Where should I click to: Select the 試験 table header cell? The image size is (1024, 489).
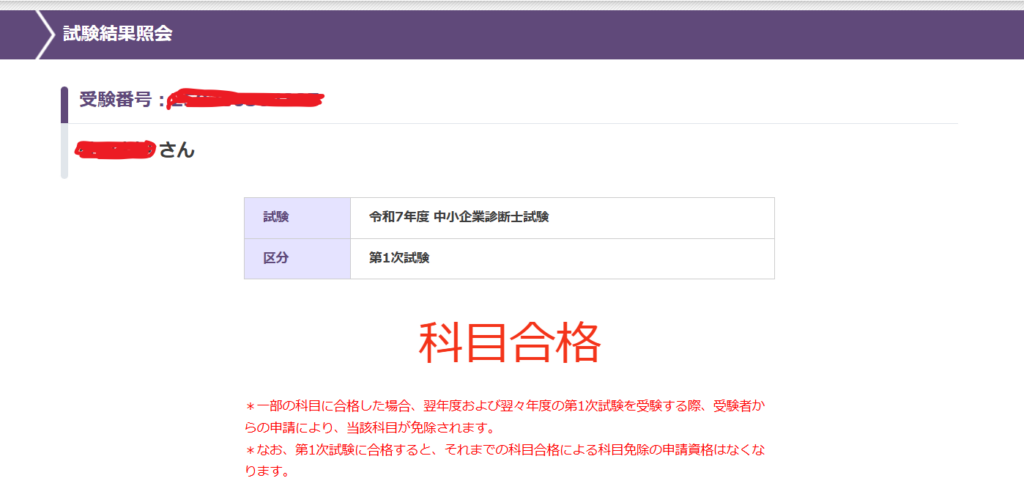(x=296, y=217)
